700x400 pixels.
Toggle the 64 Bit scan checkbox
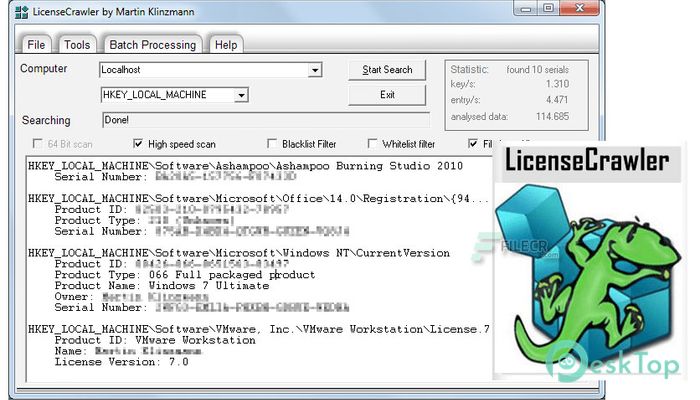click(x=37, y=144)
